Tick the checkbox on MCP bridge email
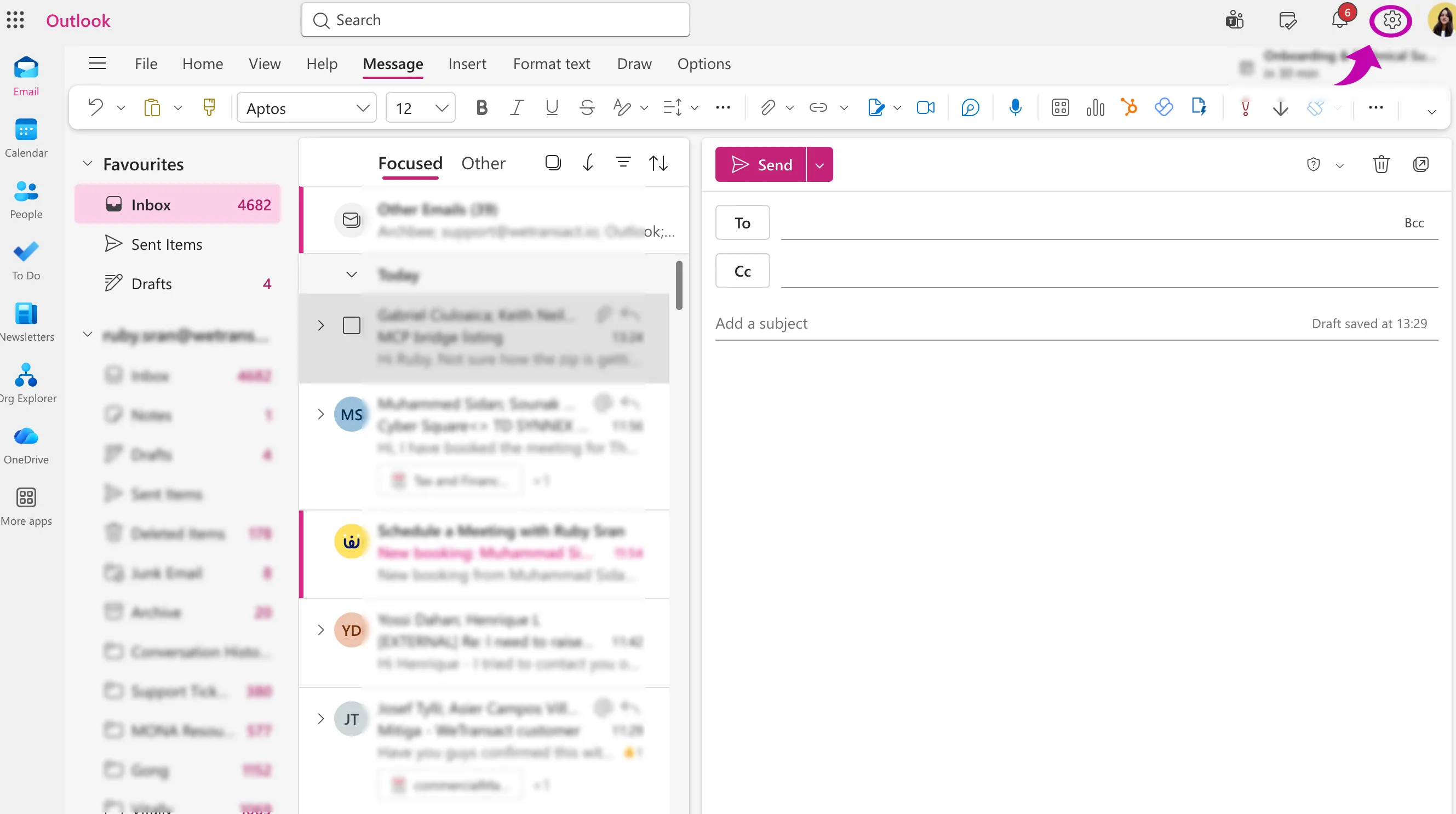The width and height of the screenshot is (1456, 814). [352, 325]
